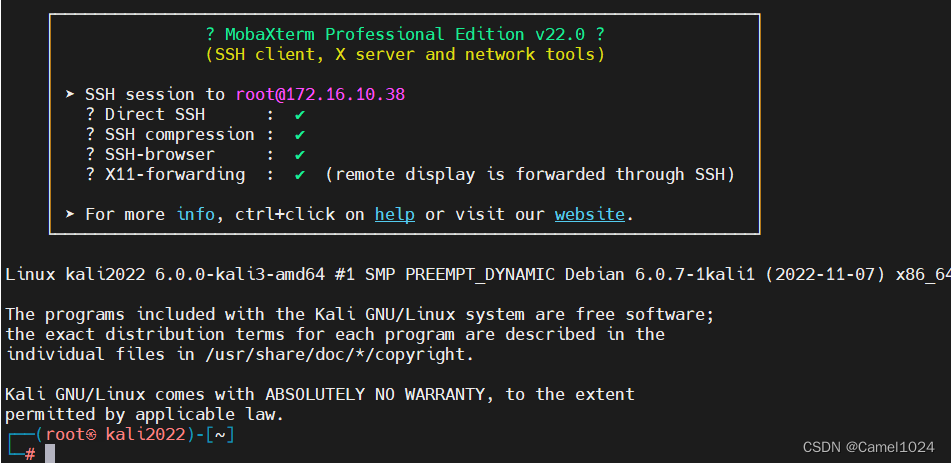Click the root@172.16.10.38 session address
The height and width of the screenshot is (463, 951).
[x=320, y=95]
